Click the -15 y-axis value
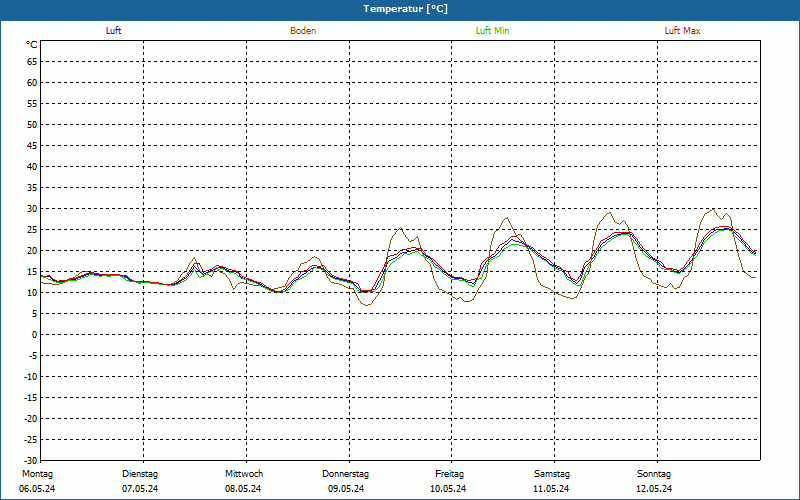Image resolution: width=800 pixels, height=500 pixels. [x=31, y=397]
